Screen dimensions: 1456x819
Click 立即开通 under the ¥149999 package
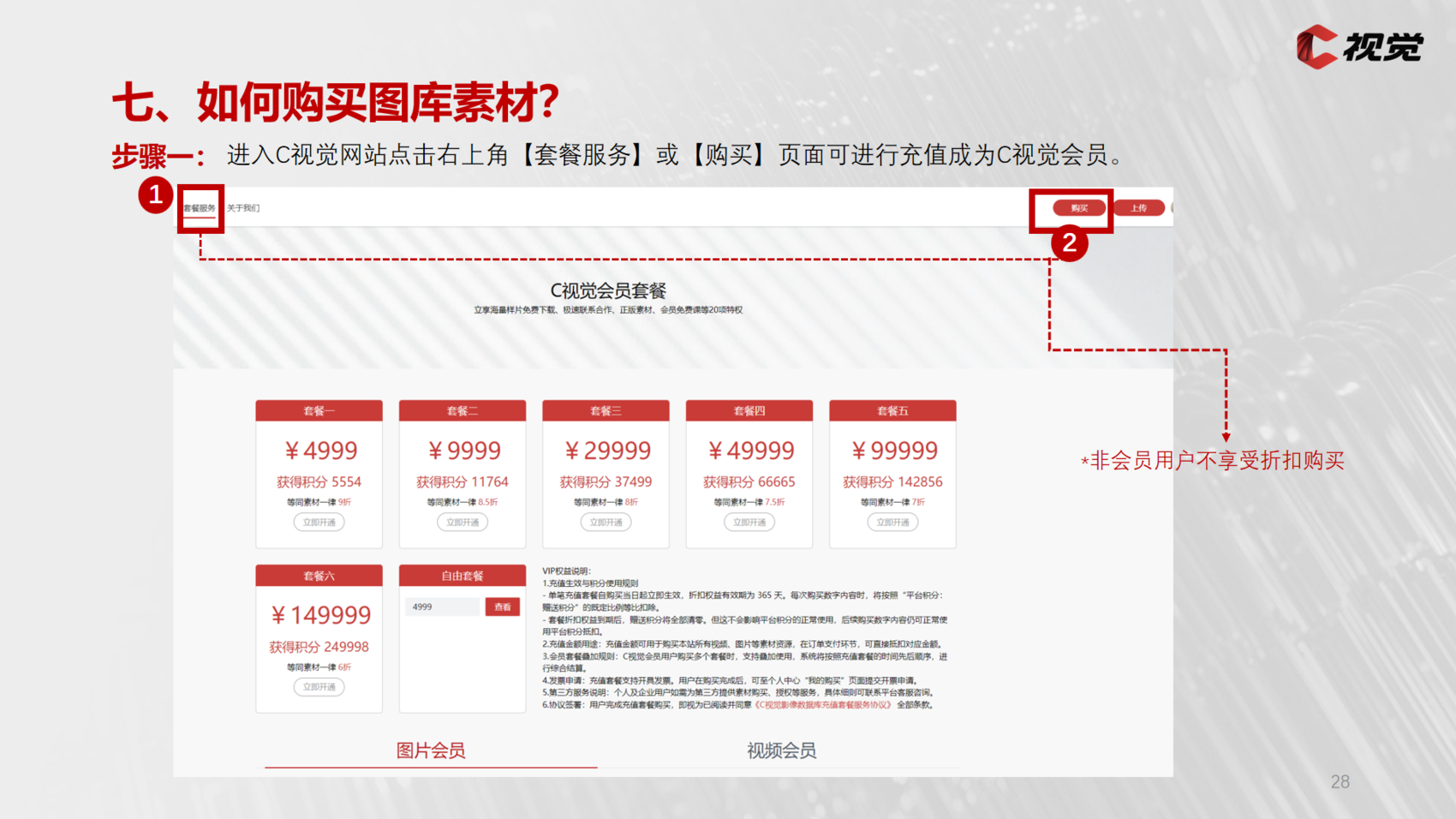click(x=319, y=687)
